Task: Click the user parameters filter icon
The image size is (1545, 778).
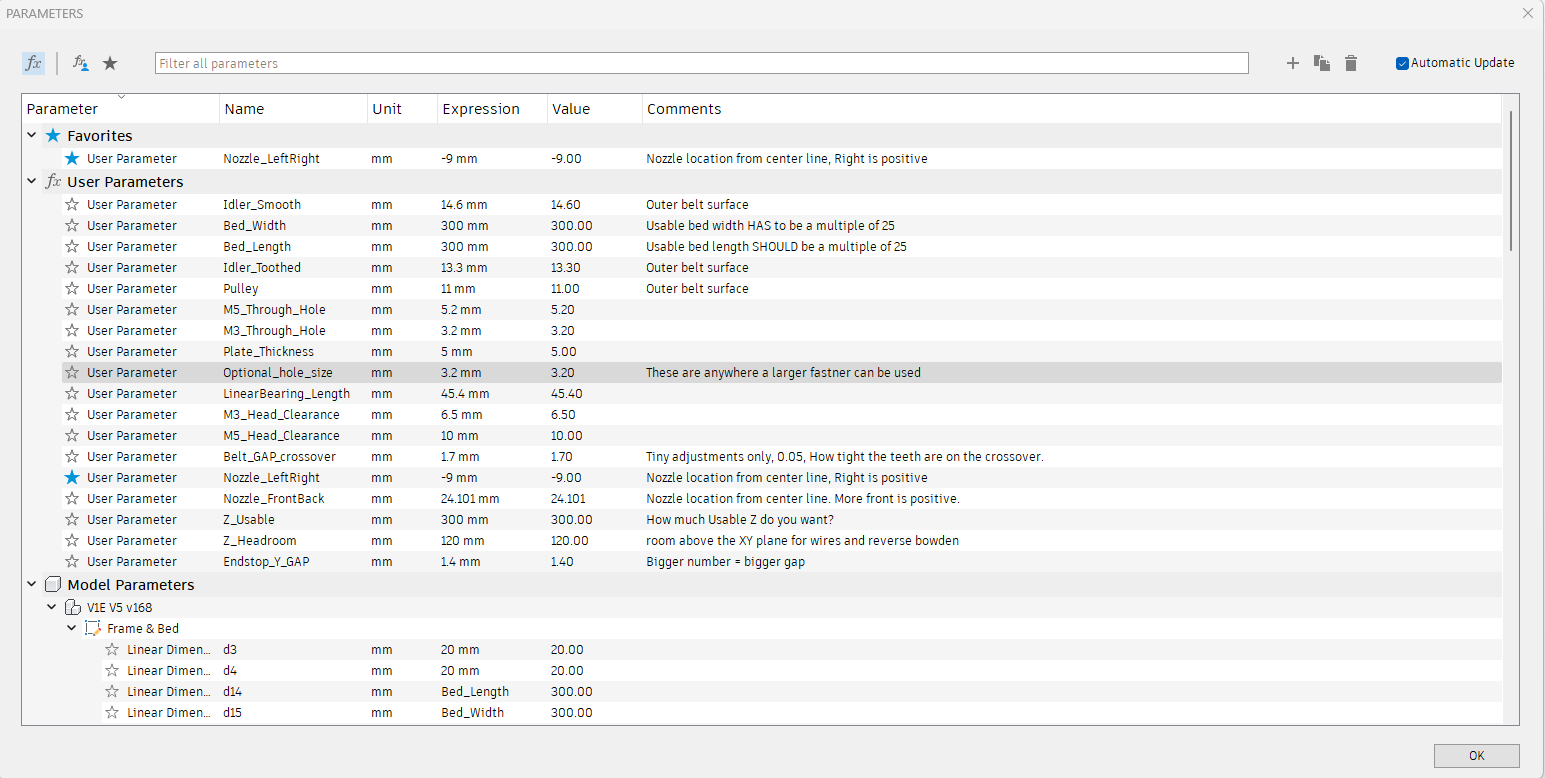Action: pos(80,62)
